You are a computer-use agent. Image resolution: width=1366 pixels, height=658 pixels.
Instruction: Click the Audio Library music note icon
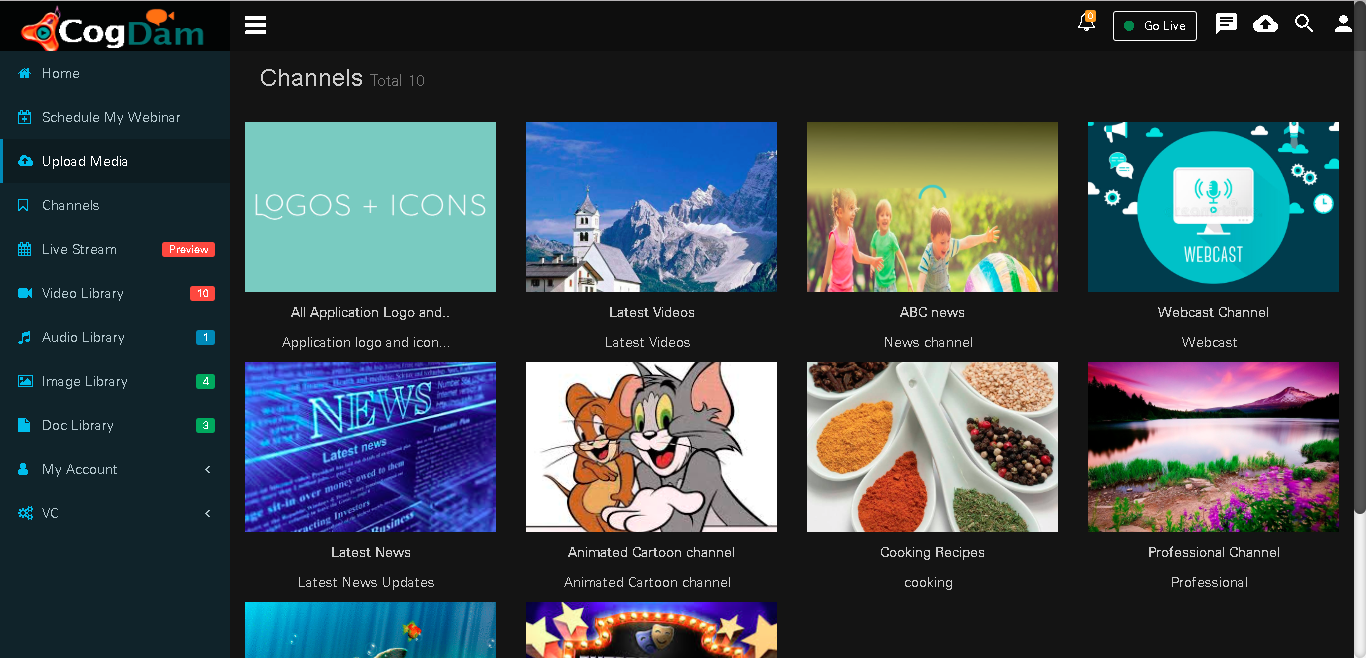pos(25,337)
